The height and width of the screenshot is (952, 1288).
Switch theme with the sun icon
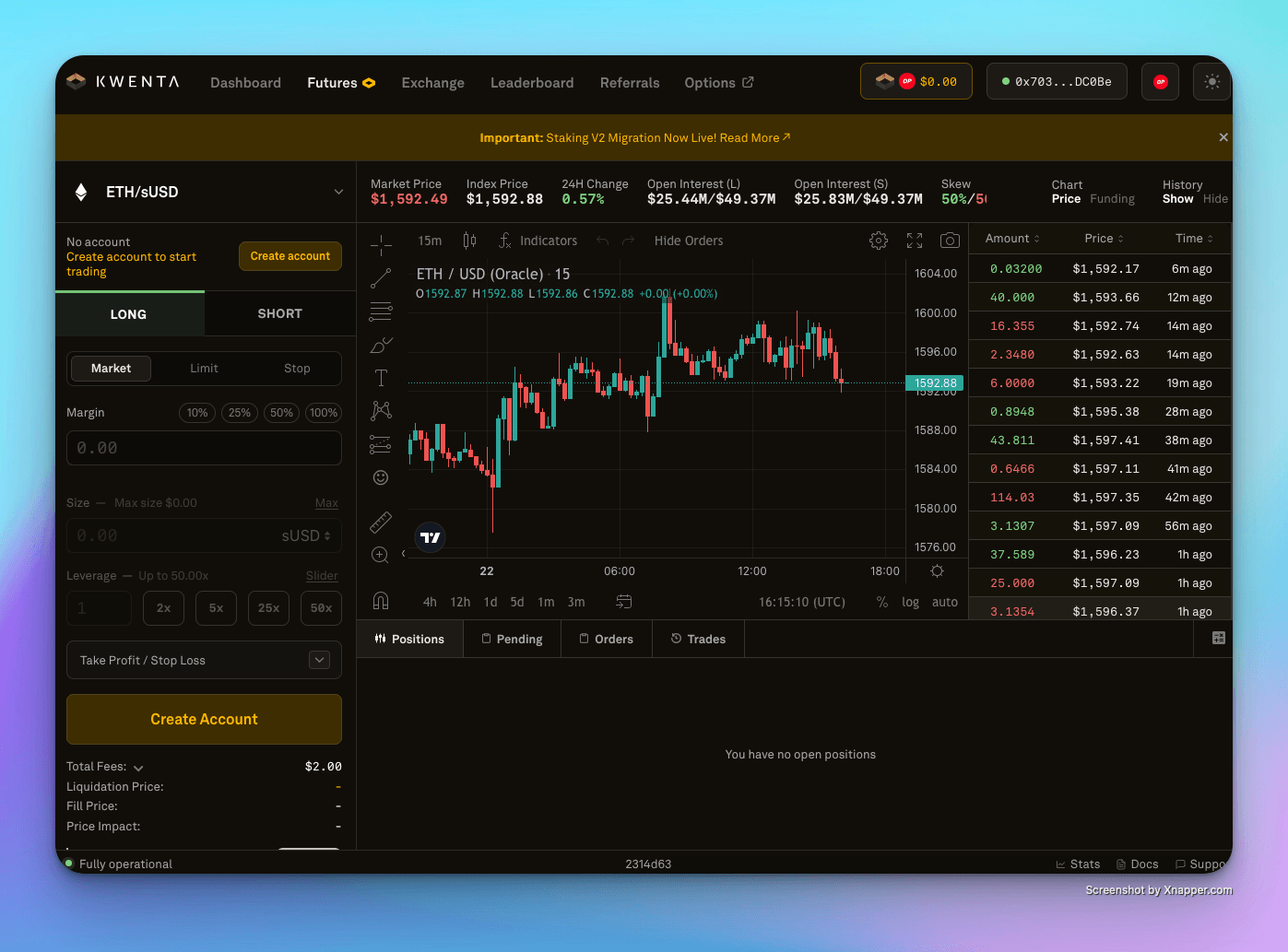pos(1212,82)
